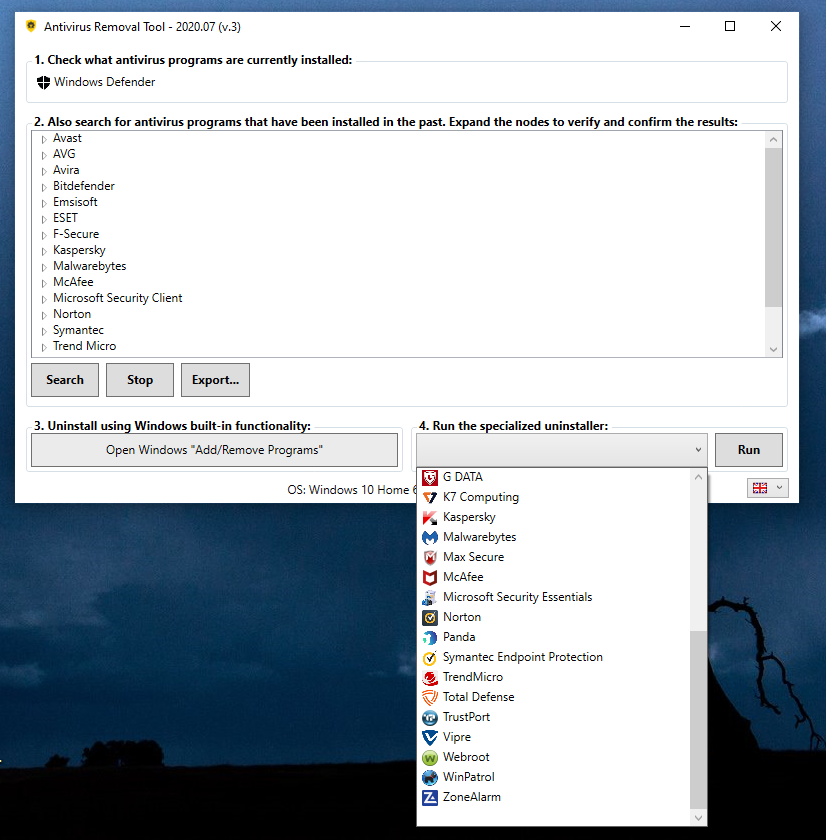Click the Panda logo icon
Image resolution: width=826 pixels, height=840 pixels.
tap(430, 637)
